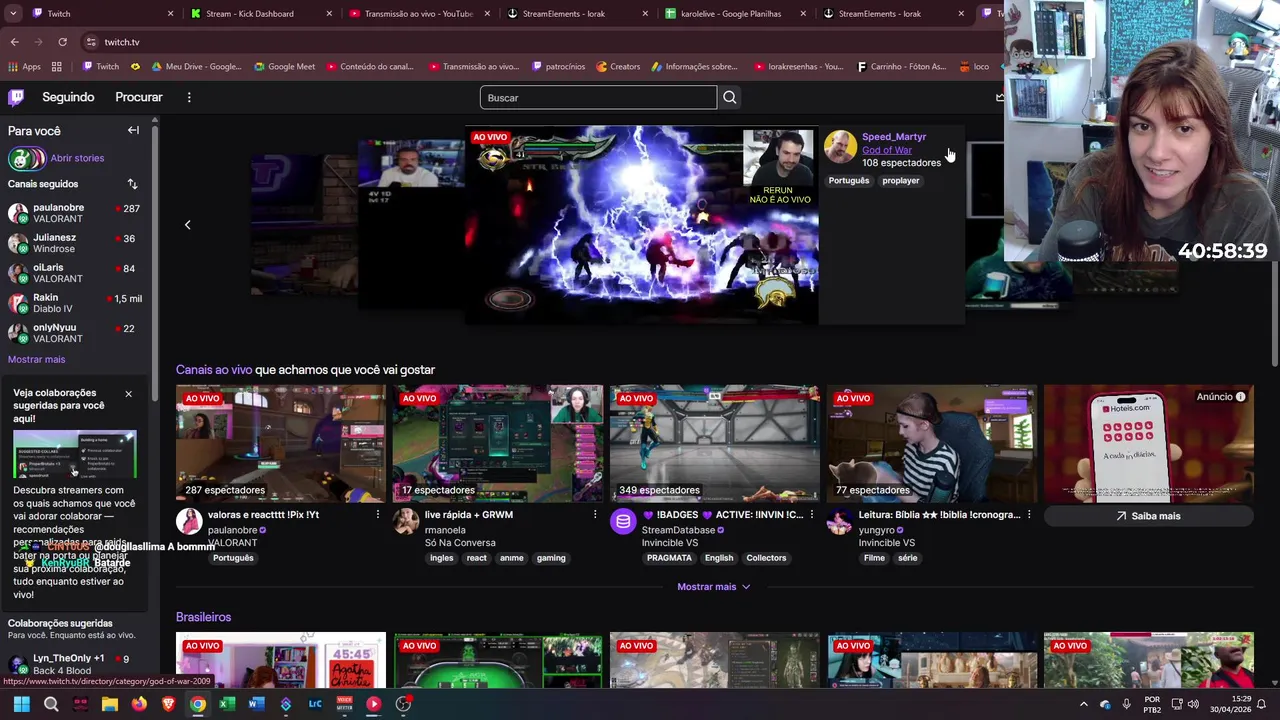The width and height of the screenshot is (1280, 720).
Task: Select the proplayer tag
Action: tap(901, 181)
